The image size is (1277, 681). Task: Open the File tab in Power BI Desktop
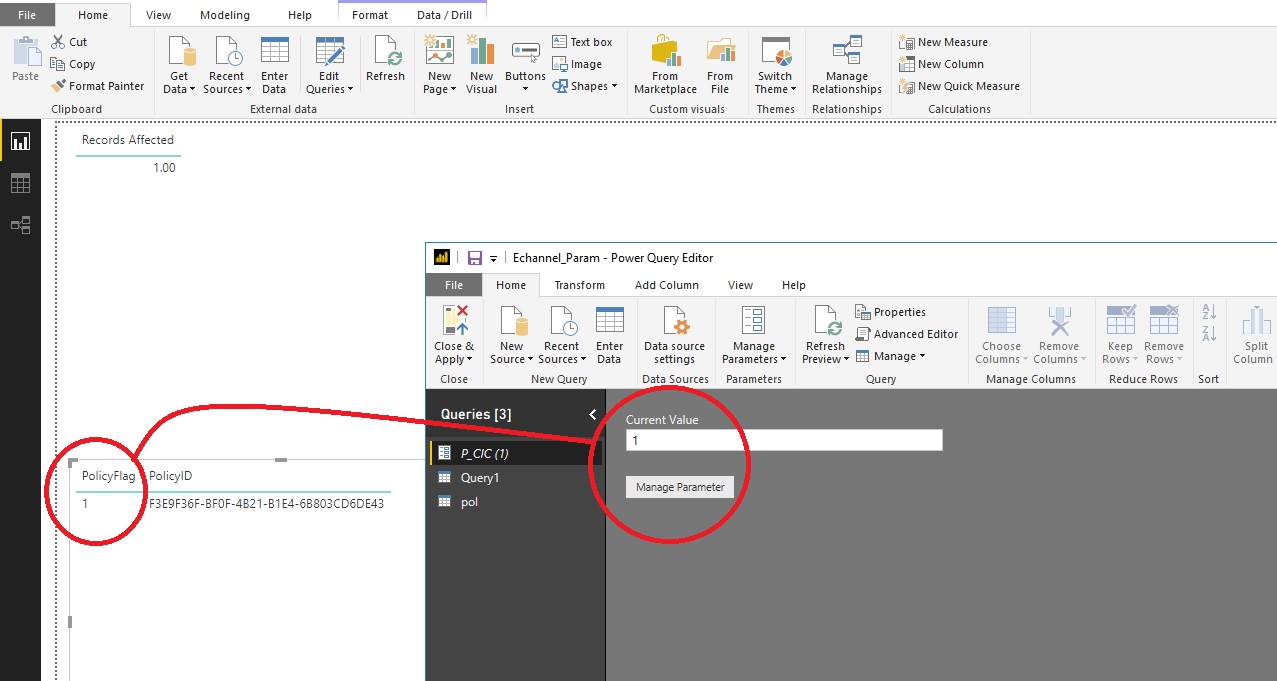click(x=27, y=15)
